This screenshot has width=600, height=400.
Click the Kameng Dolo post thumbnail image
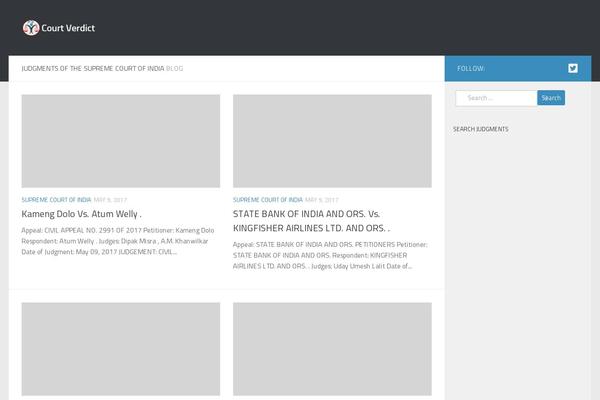coord(121,141)
